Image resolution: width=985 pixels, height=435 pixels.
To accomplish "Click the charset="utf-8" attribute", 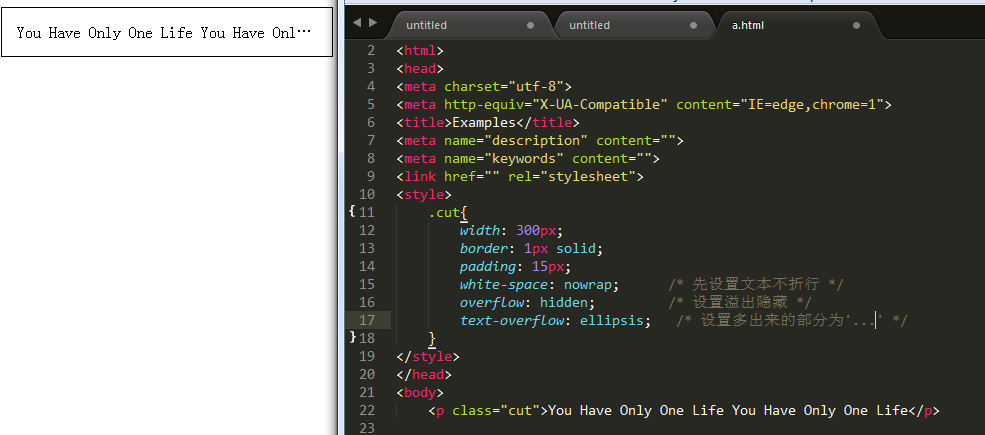I will [x=504, y=87].
